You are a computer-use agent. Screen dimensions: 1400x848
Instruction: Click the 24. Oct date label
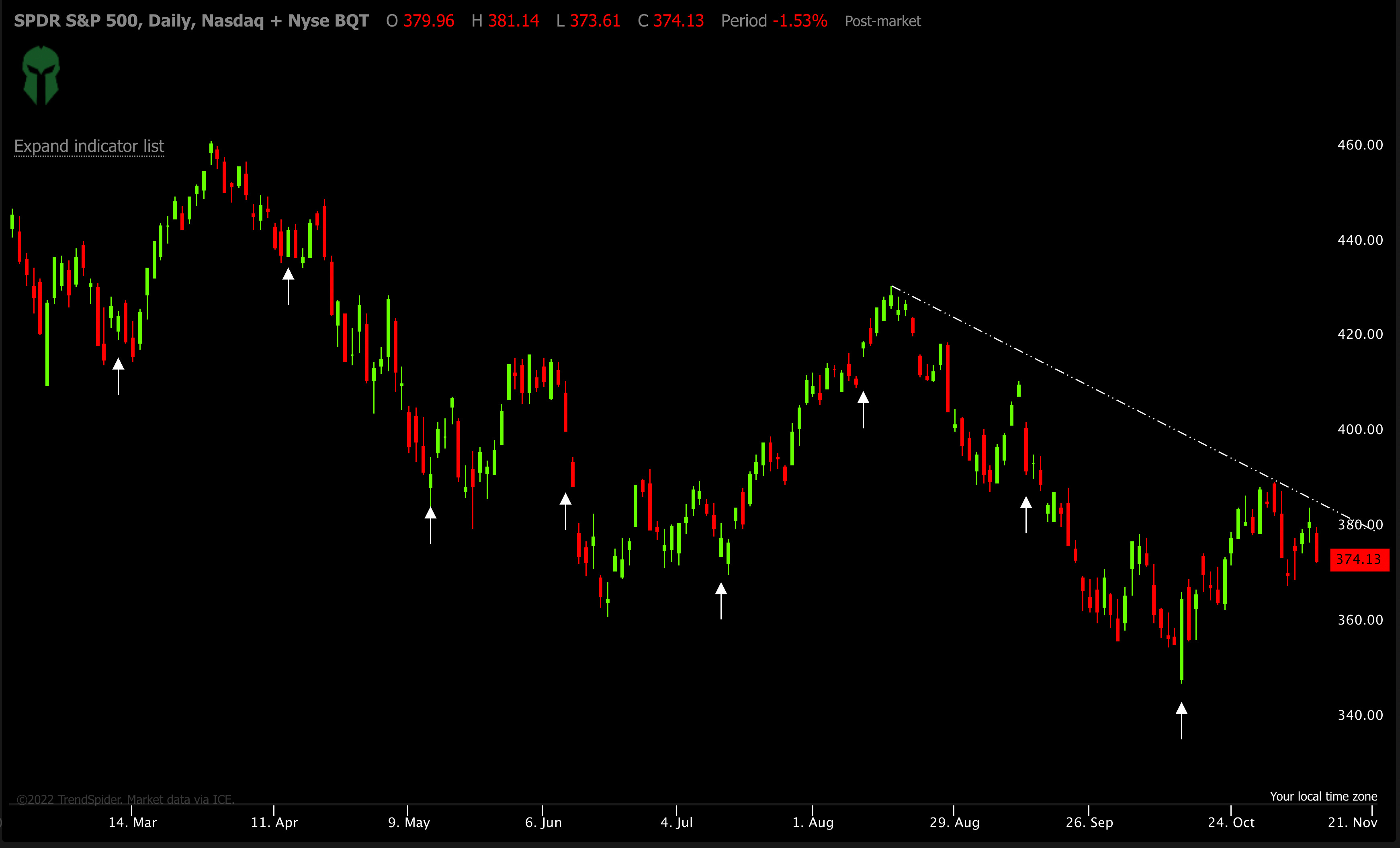point(1231,822)
